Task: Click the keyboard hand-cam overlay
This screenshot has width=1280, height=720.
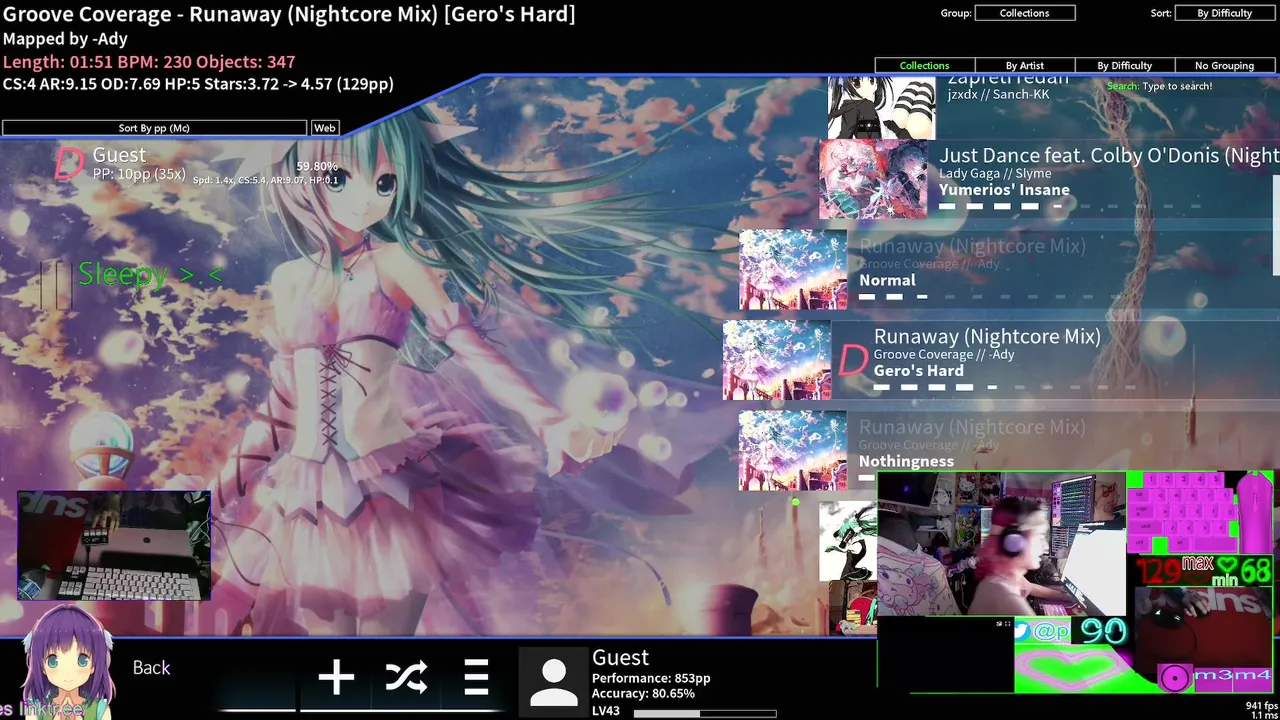Action: pos(113,545)
